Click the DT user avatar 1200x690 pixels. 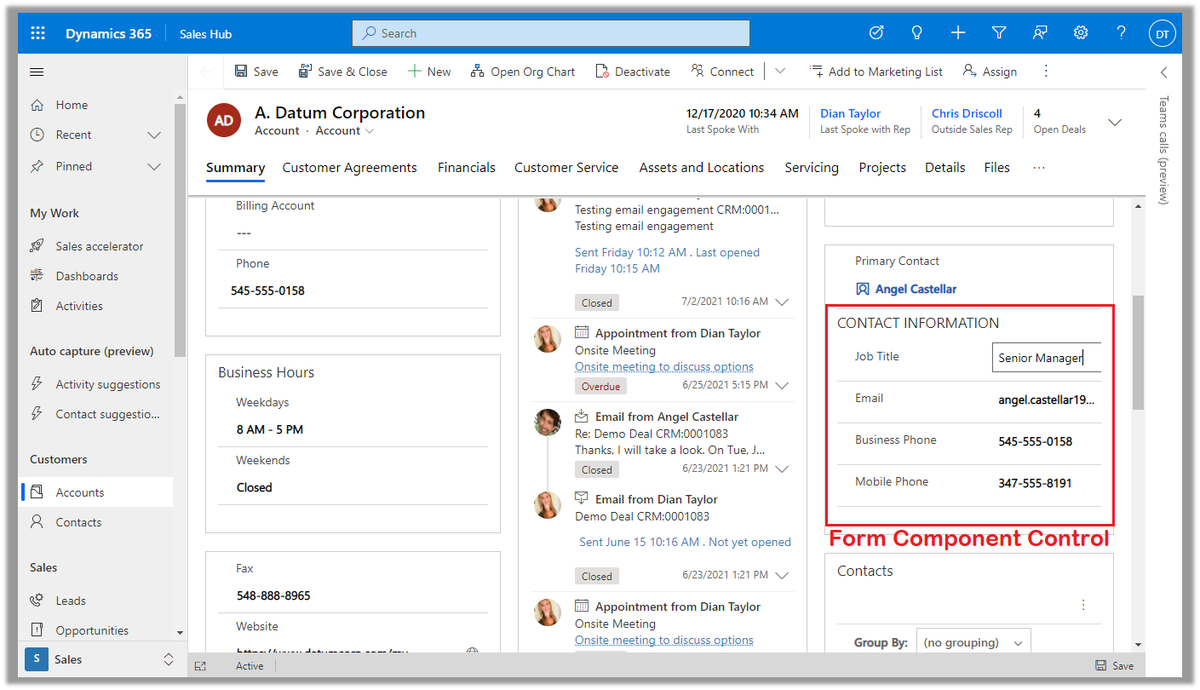(x=1162, y=33)
